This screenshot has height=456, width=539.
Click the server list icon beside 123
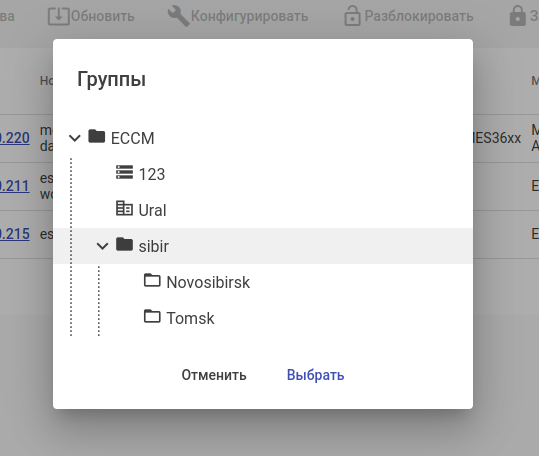click(x=124, y=172)
